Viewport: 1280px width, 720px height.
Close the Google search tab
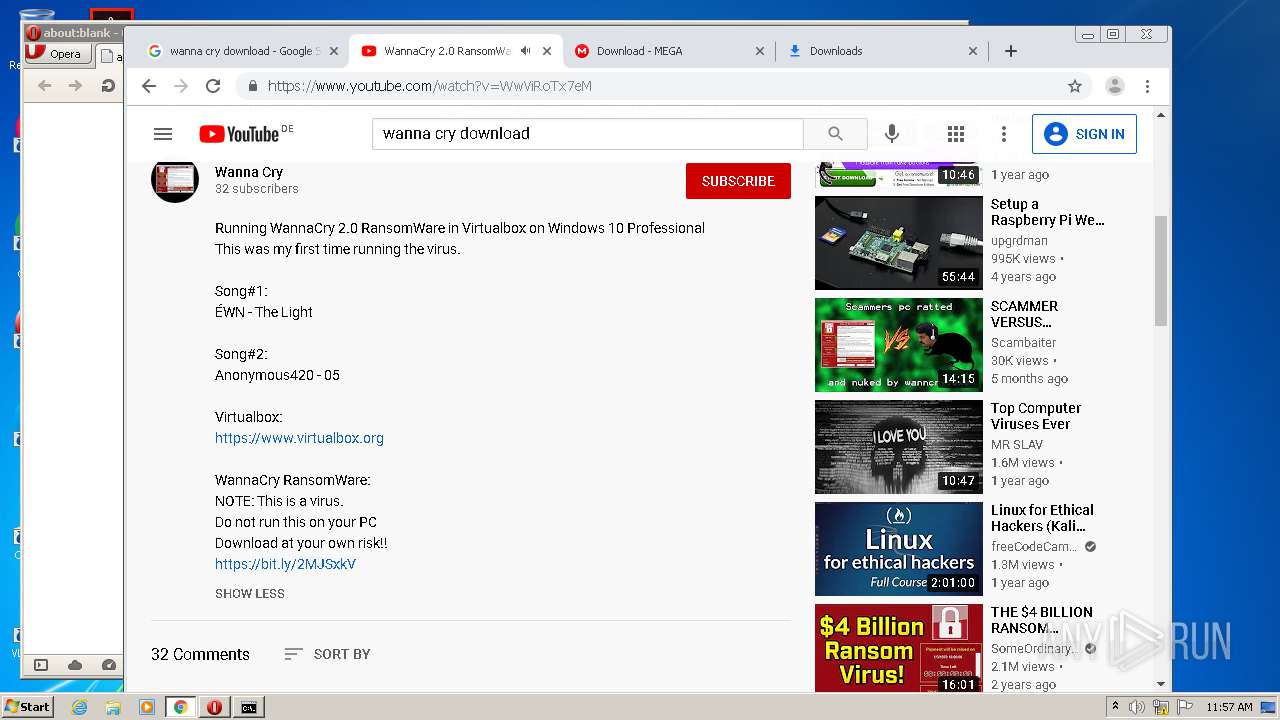coord(334,51)
